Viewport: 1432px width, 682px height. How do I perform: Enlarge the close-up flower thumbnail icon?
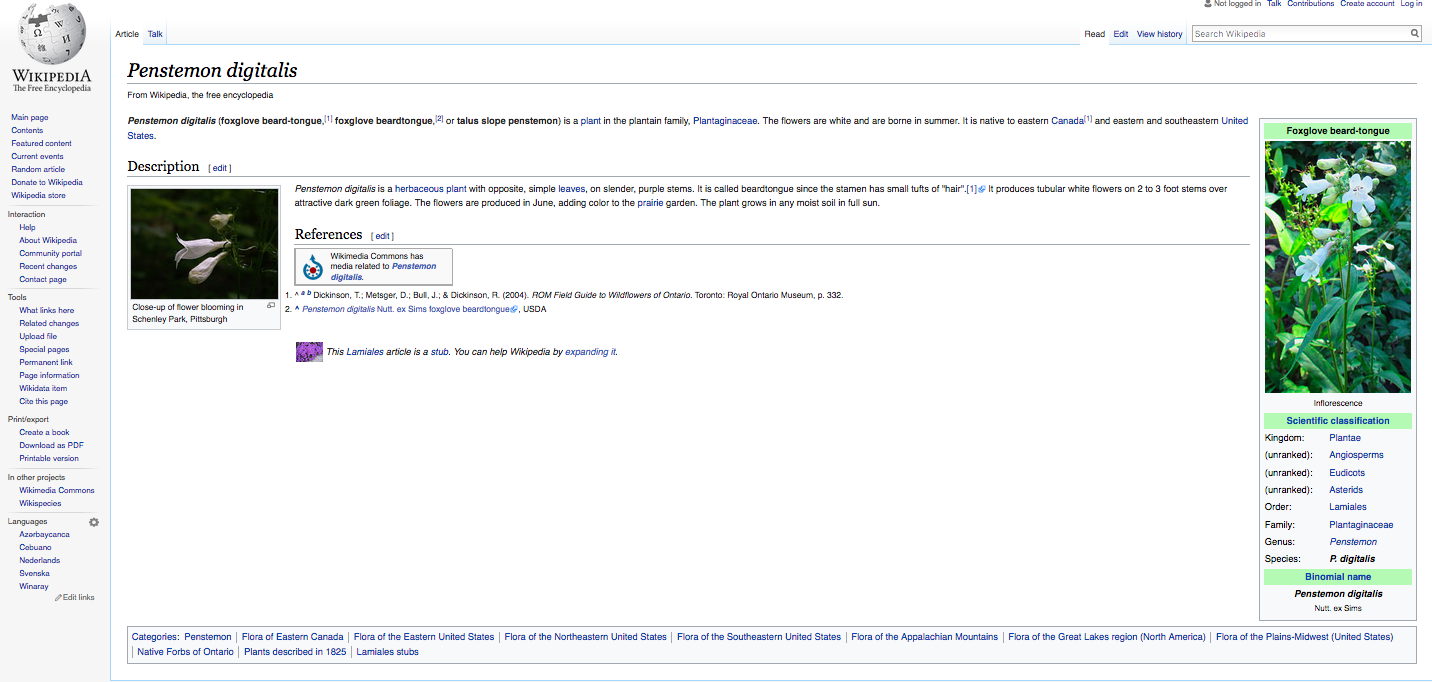click(271, 306)
